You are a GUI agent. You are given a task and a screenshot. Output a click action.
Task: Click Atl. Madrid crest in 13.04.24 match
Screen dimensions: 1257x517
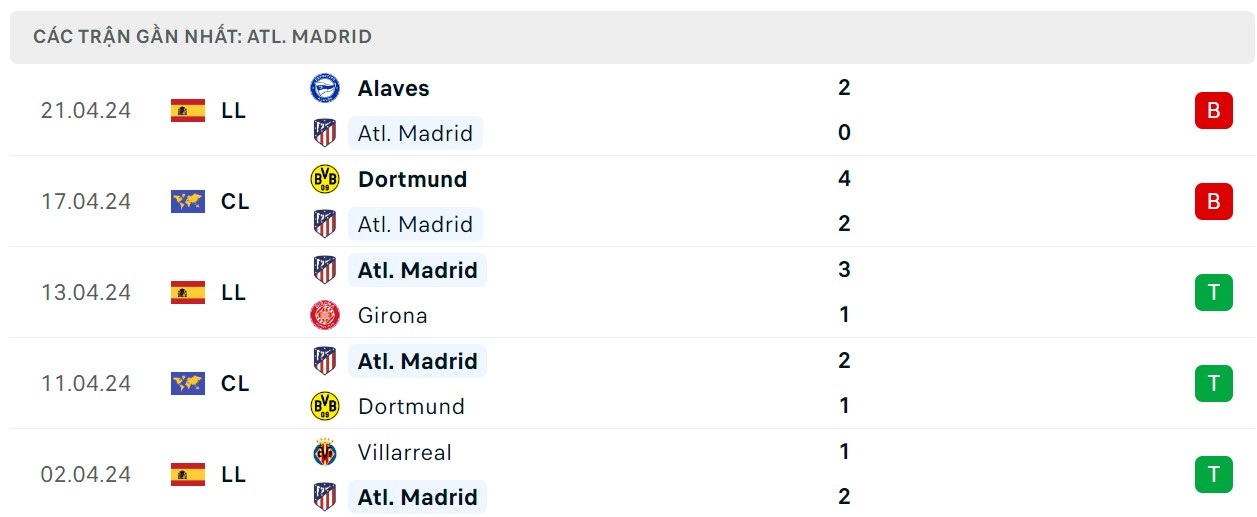(x=325, y=270)
